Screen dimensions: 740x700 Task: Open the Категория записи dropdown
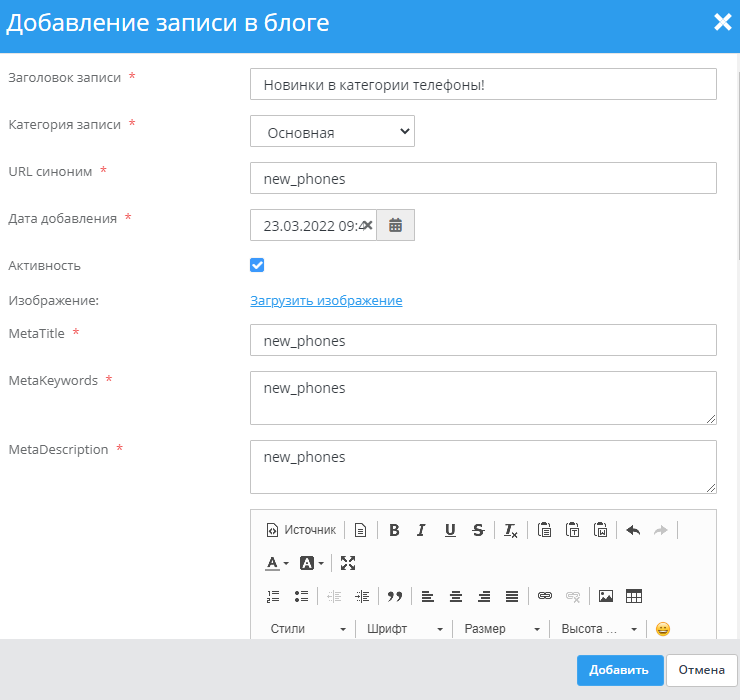332,131
